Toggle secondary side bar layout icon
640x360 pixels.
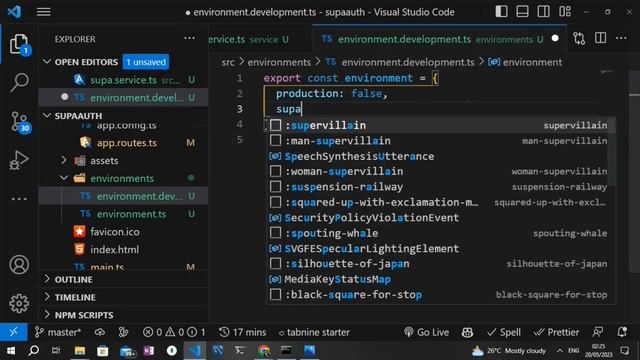click(543, 11)
